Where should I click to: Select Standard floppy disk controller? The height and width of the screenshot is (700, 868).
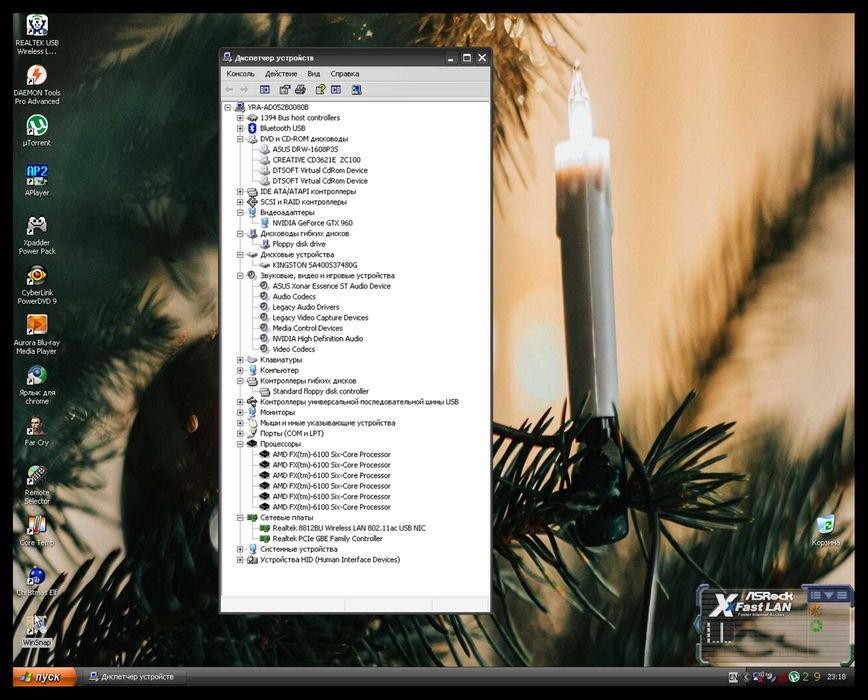point(321,391)
